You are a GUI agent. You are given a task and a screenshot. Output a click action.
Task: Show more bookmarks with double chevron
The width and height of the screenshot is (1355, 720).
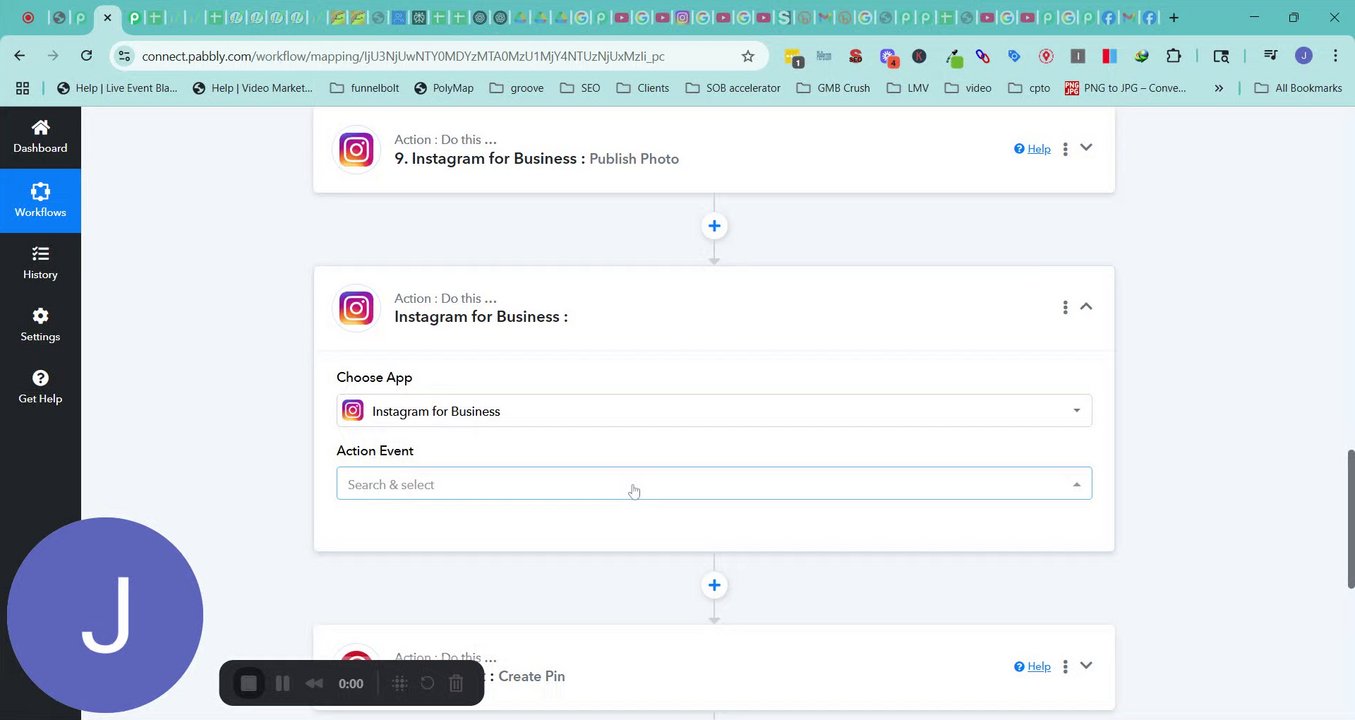click(x=1219, y=88)
